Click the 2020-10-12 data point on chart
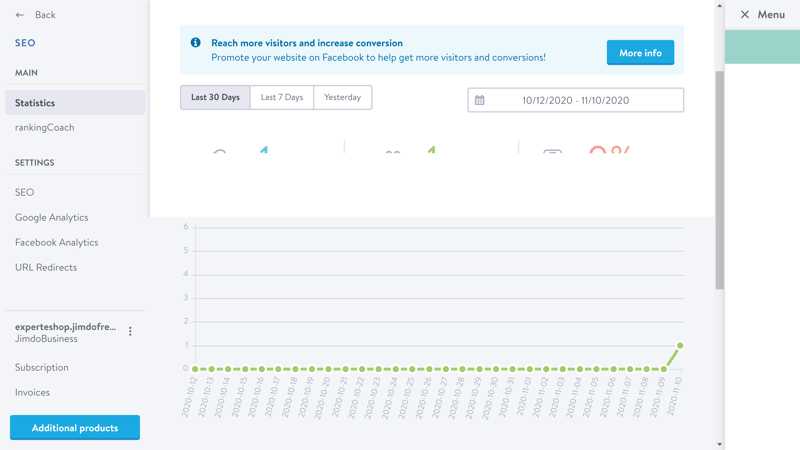800x450 pixels. (195, 369)
